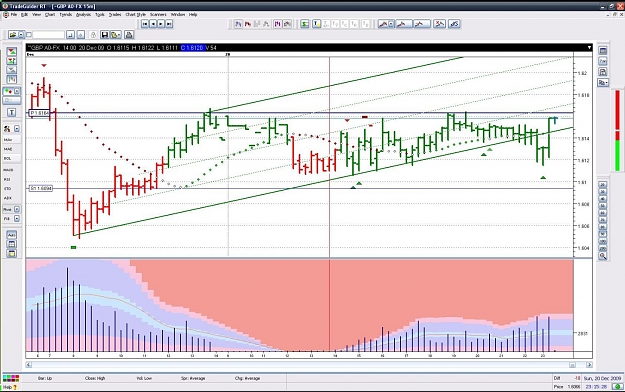Viewport: 625px width, 392px height.
Task: Expand the FIB dropdown arrow
Action: tap(17, 219)
